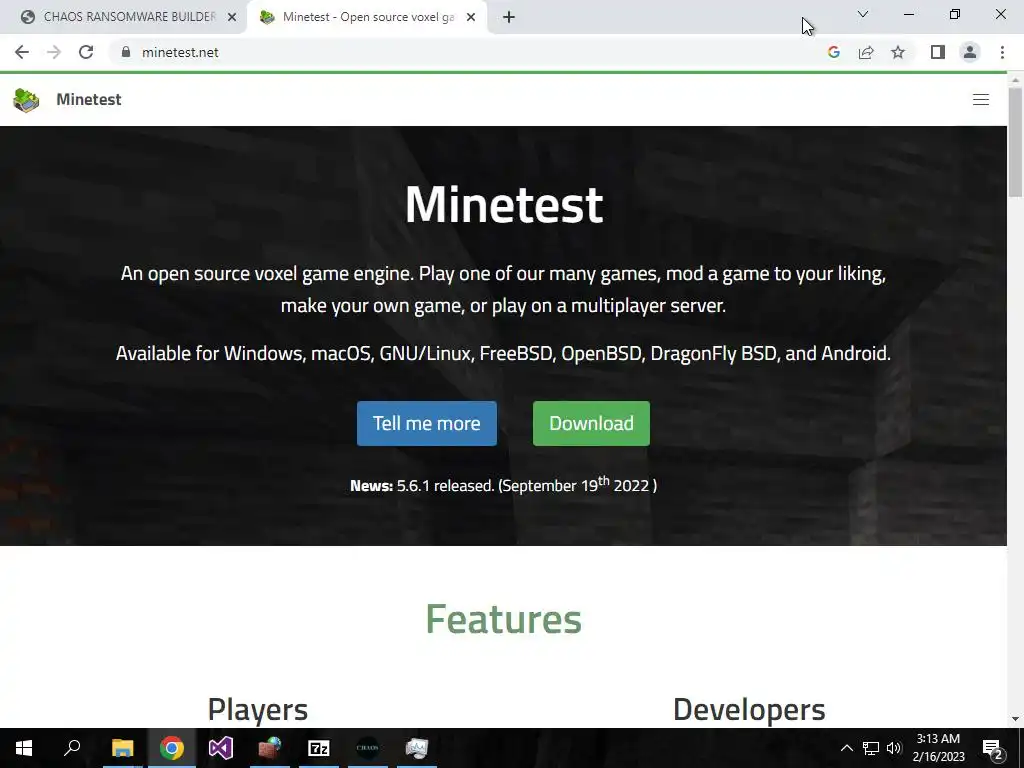Open the notification center icon
Viewport: 1024px width, 768px height.
993,748
